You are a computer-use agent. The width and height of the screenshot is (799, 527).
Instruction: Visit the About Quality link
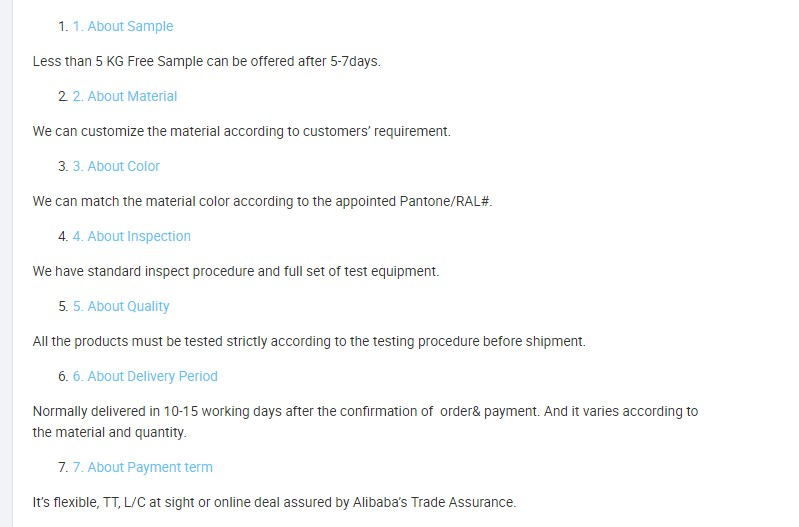click(x=121, y=306)
